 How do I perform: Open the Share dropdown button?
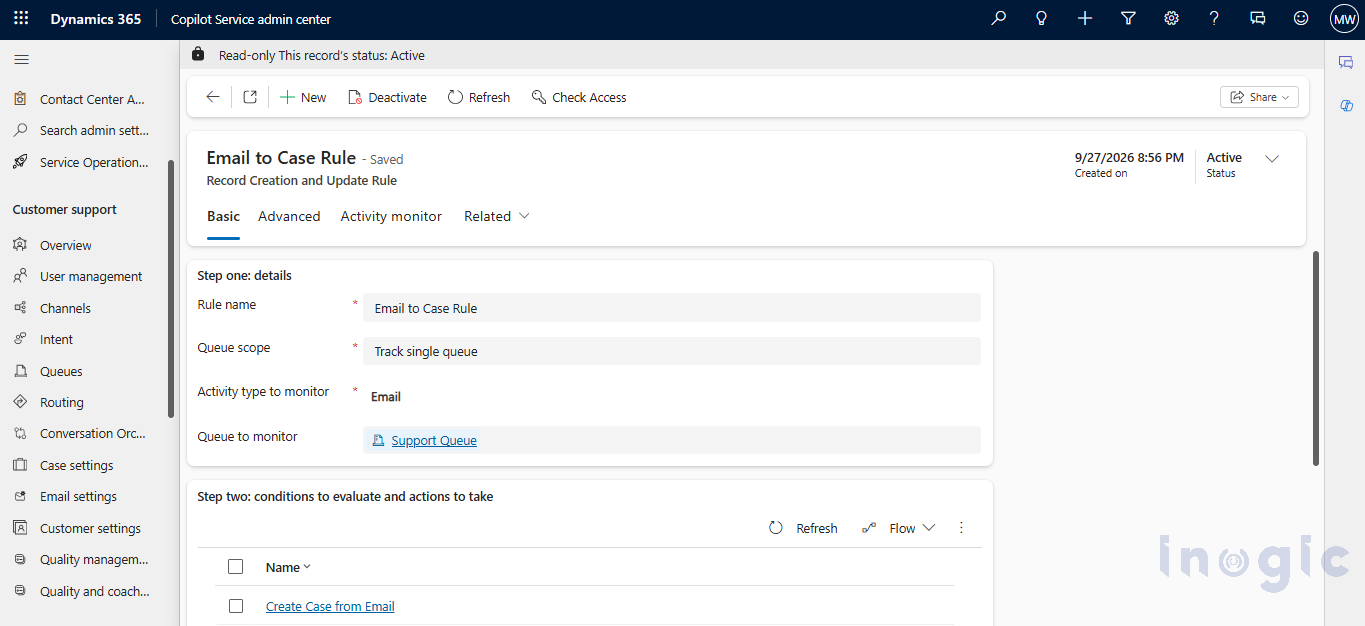1259,97
